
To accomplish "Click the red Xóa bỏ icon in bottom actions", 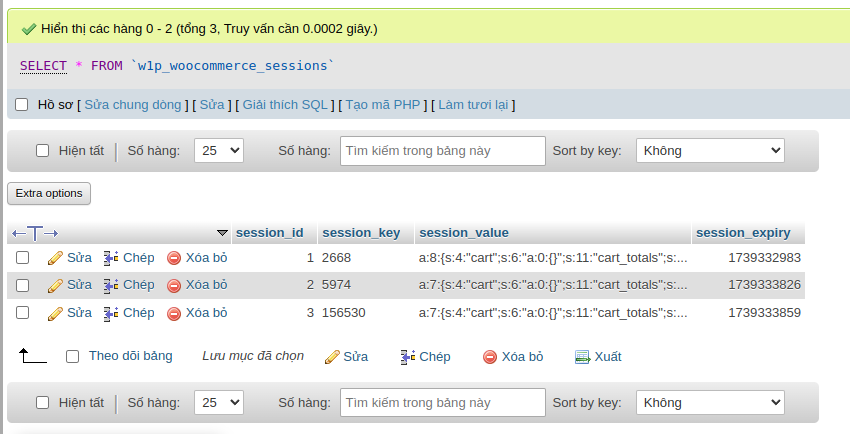I will click(x=490, y=357).
